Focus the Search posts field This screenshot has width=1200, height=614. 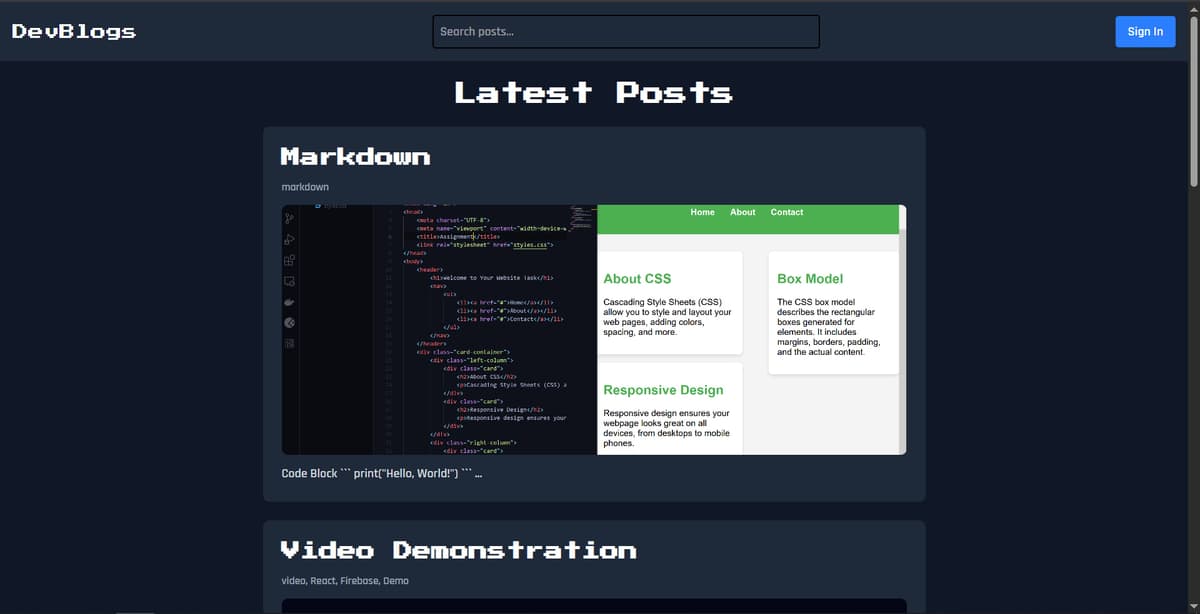coord(626,31)
